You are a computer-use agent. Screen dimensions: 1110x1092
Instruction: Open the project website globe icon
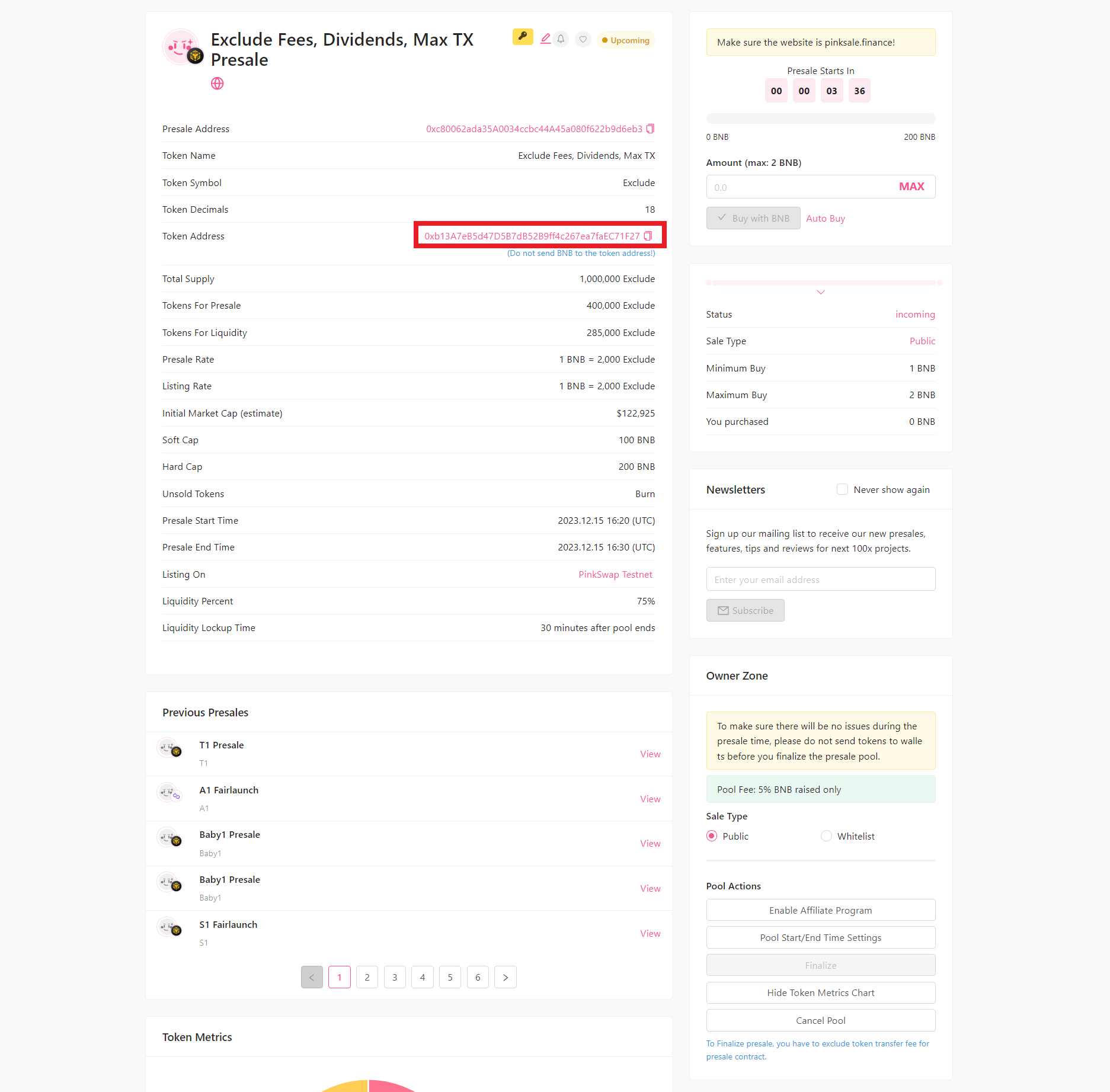[217, 84]
